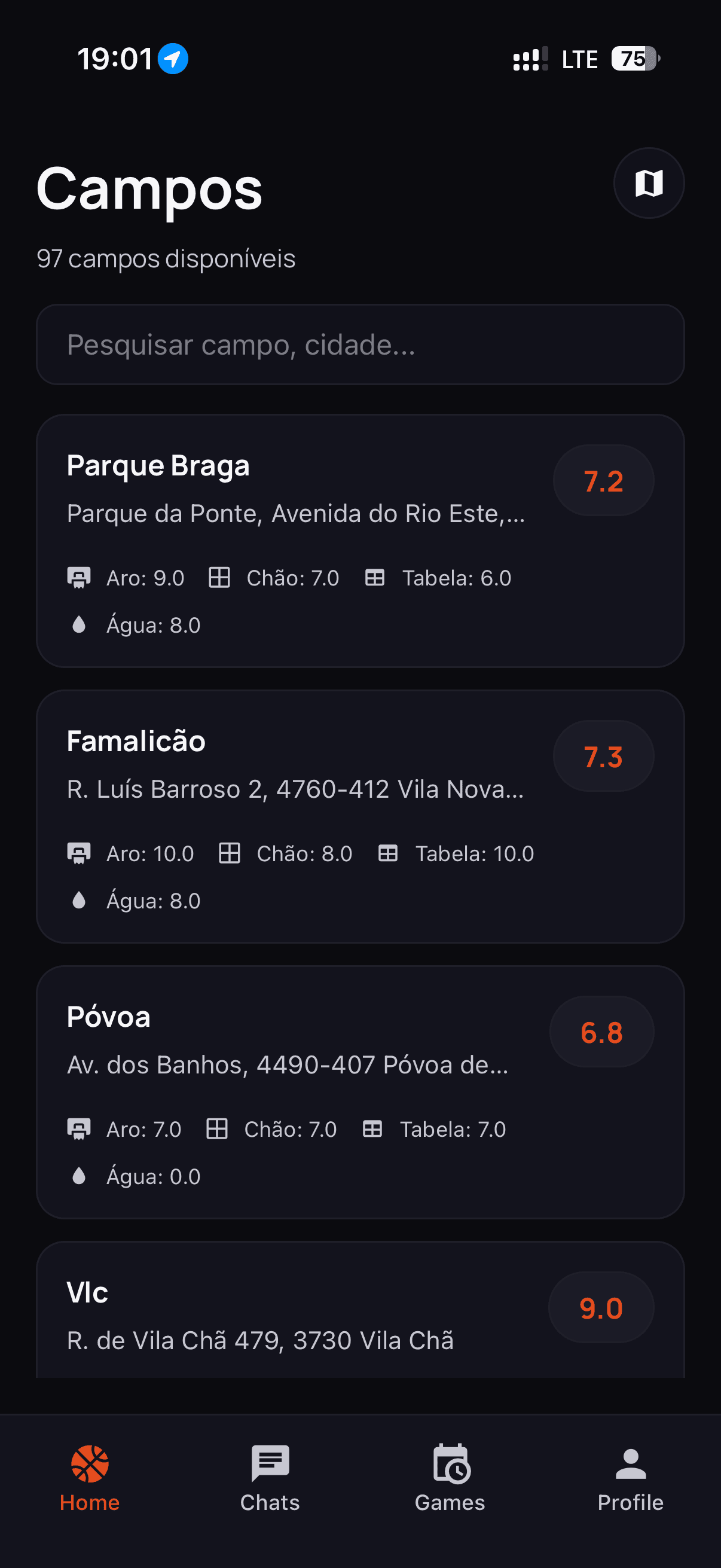Tap the Home basketball icon
Screen dimensions: 721x1568
tap(90, 1463)
